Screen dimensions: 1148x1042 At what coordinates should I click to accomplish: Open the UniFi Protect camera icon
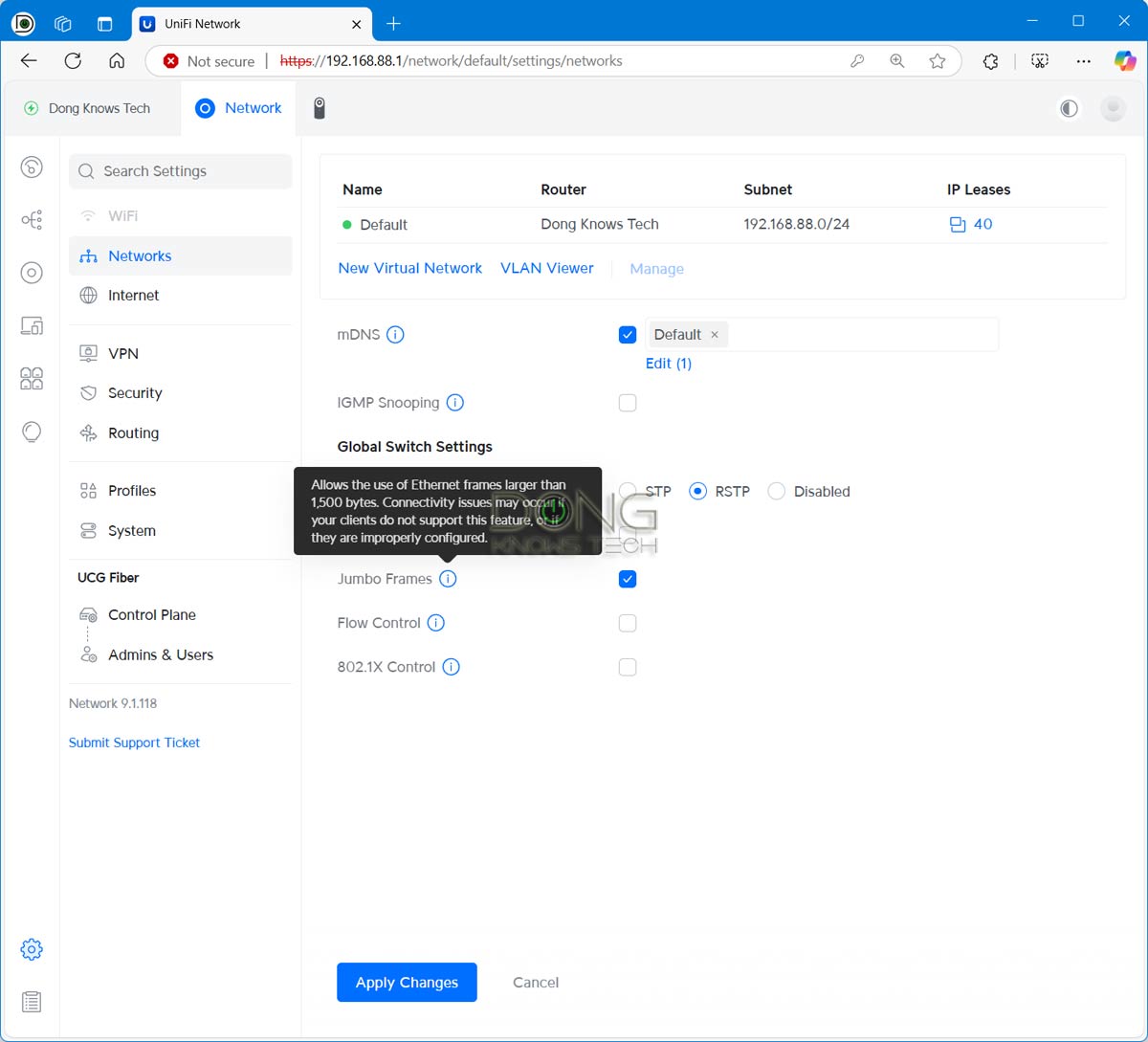point(320,108)
